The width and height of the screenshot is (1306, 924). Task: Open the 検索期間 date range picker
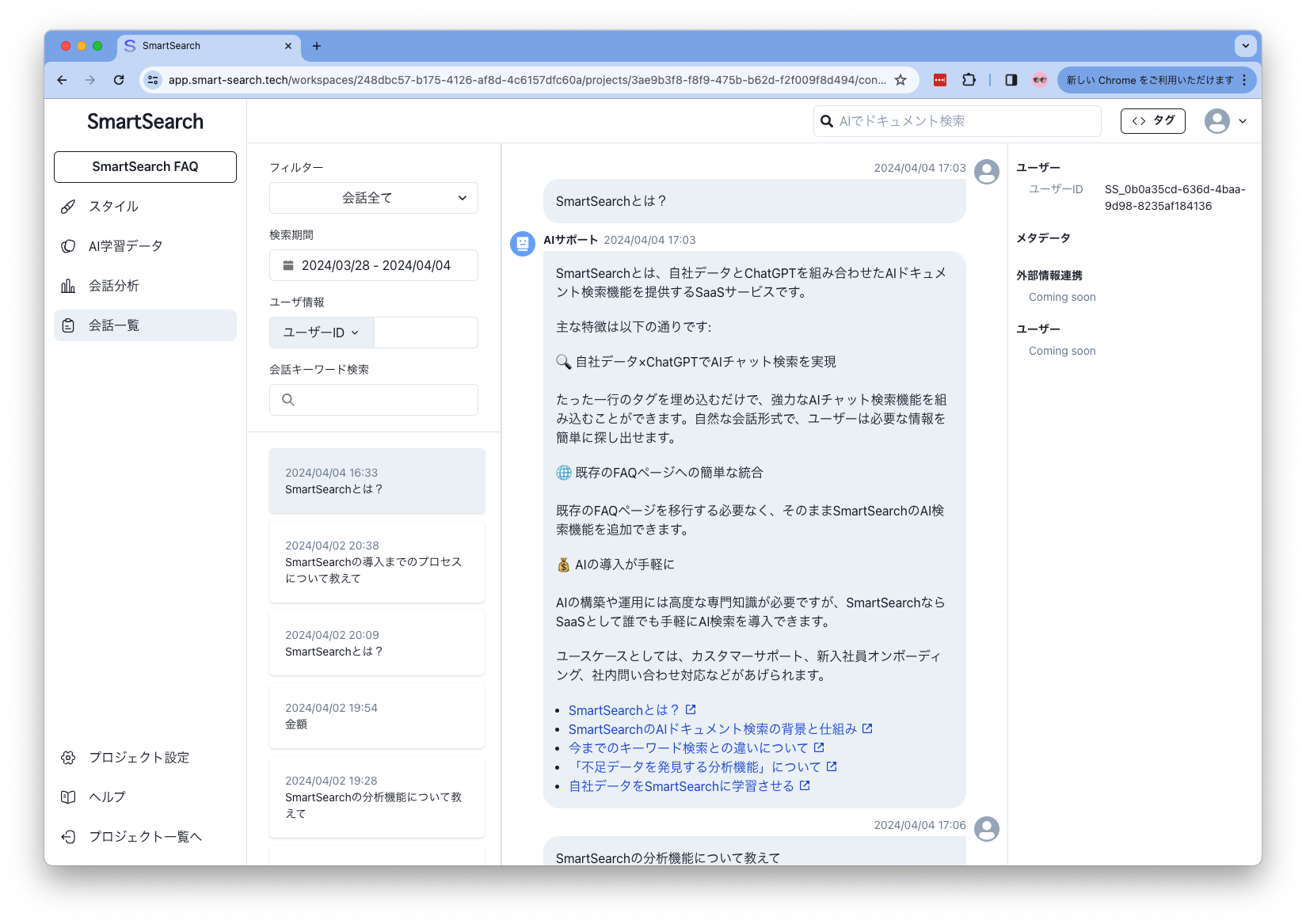[x=374, y=265]
